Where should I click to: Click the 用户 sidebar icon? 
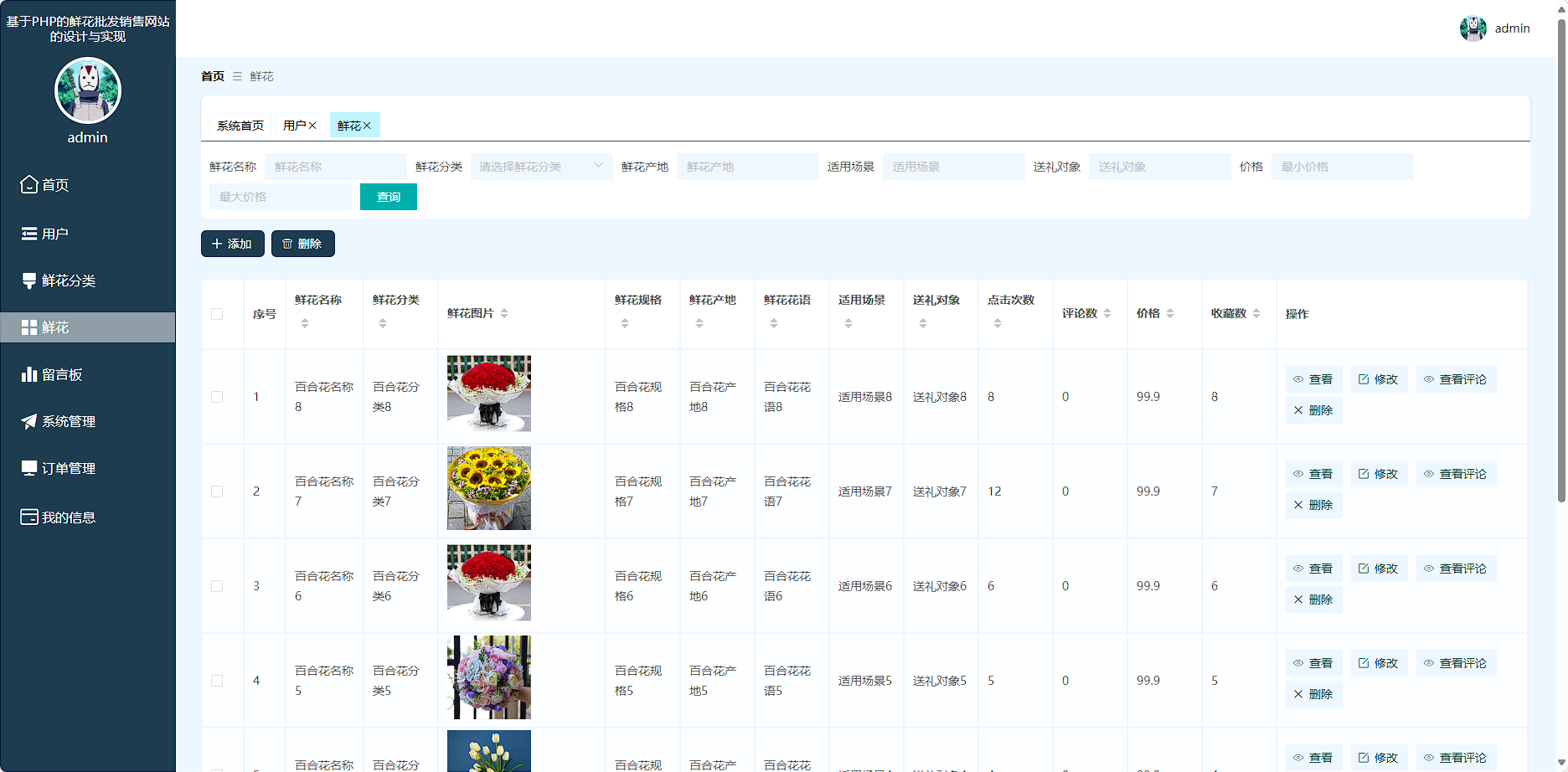pyautogui.click(x=29, y=234)
